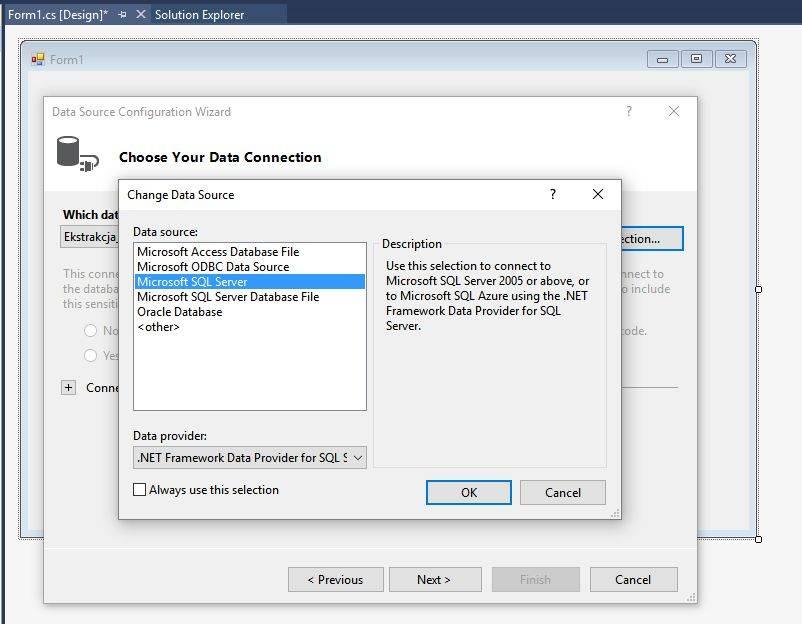Open help in Change Data Source dialog
This screenshot has width=802, height=624.
(552, 194)
